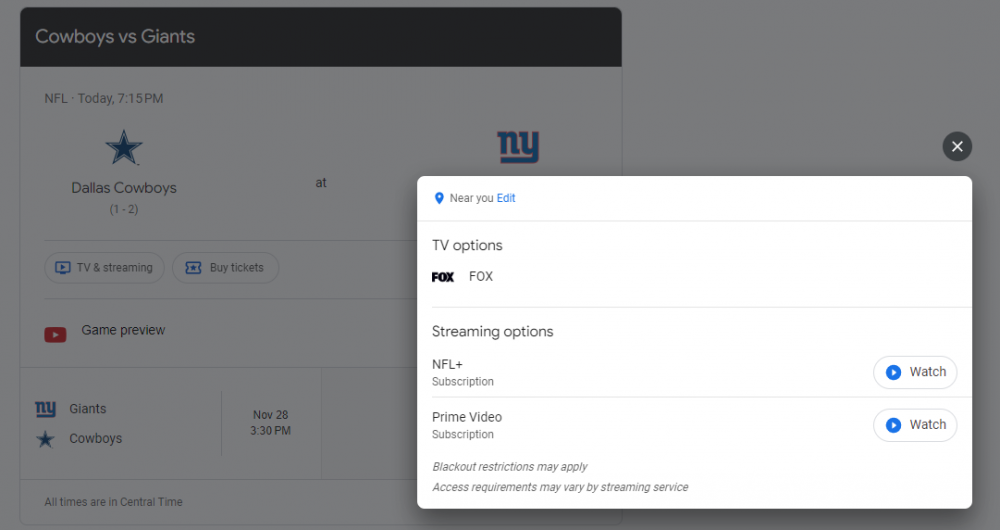Watch the game on Prime Video
The width and height of the screenshot is (1000, 530).
pyautogui.click(x=915, y=425)
